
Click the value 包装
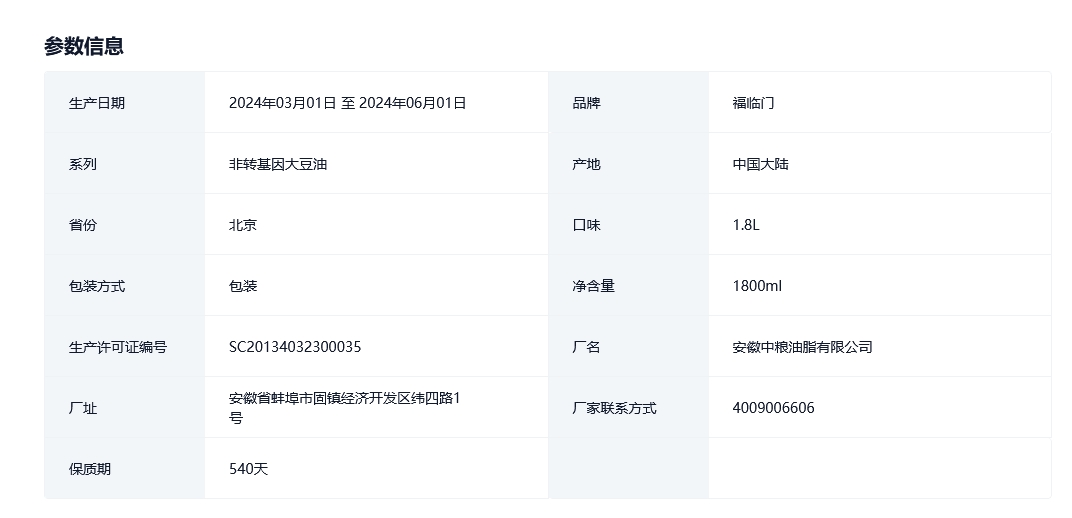[x=243, y=286]
